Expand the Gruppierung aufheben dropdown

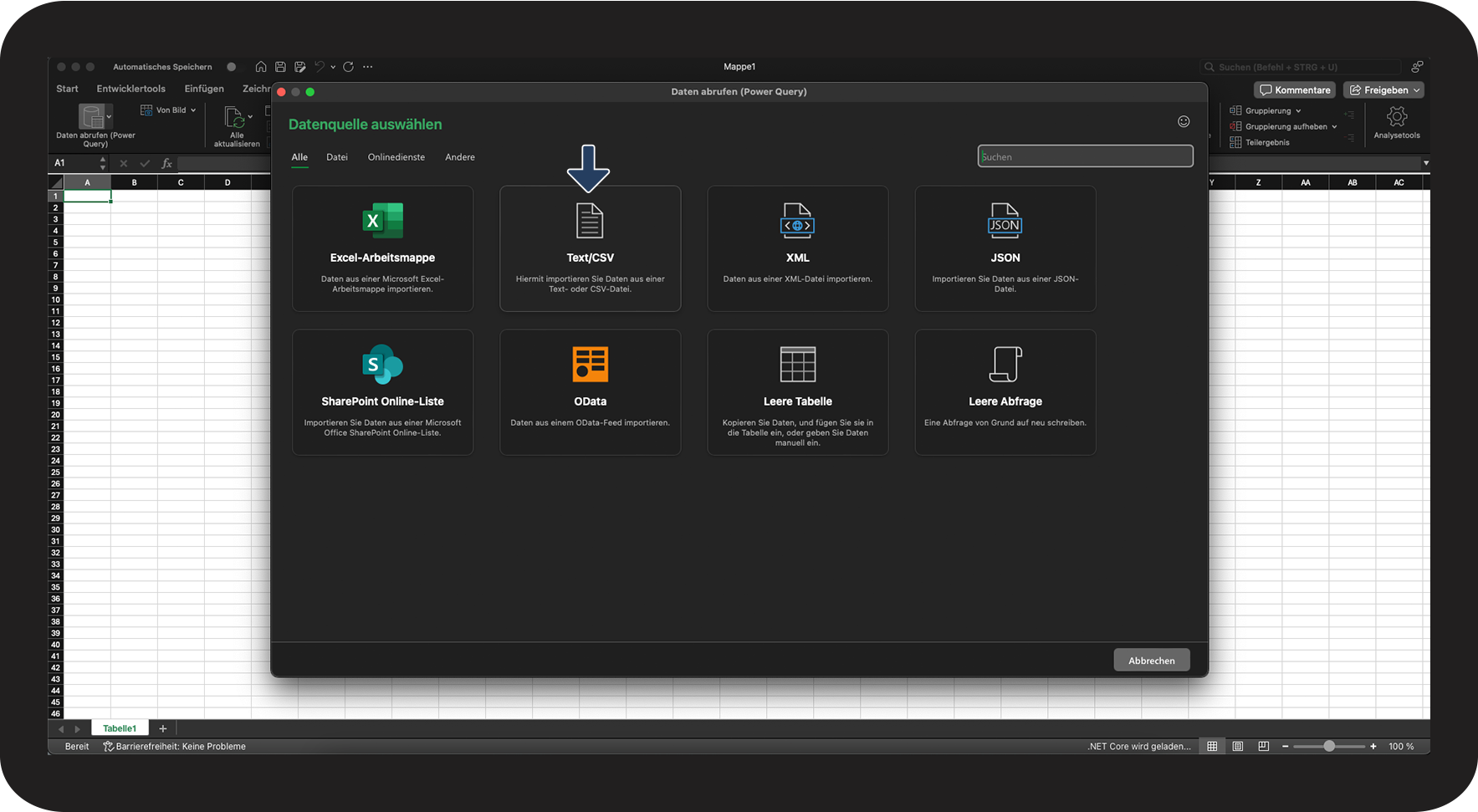pyautogui.click(x=1334, y=127)
